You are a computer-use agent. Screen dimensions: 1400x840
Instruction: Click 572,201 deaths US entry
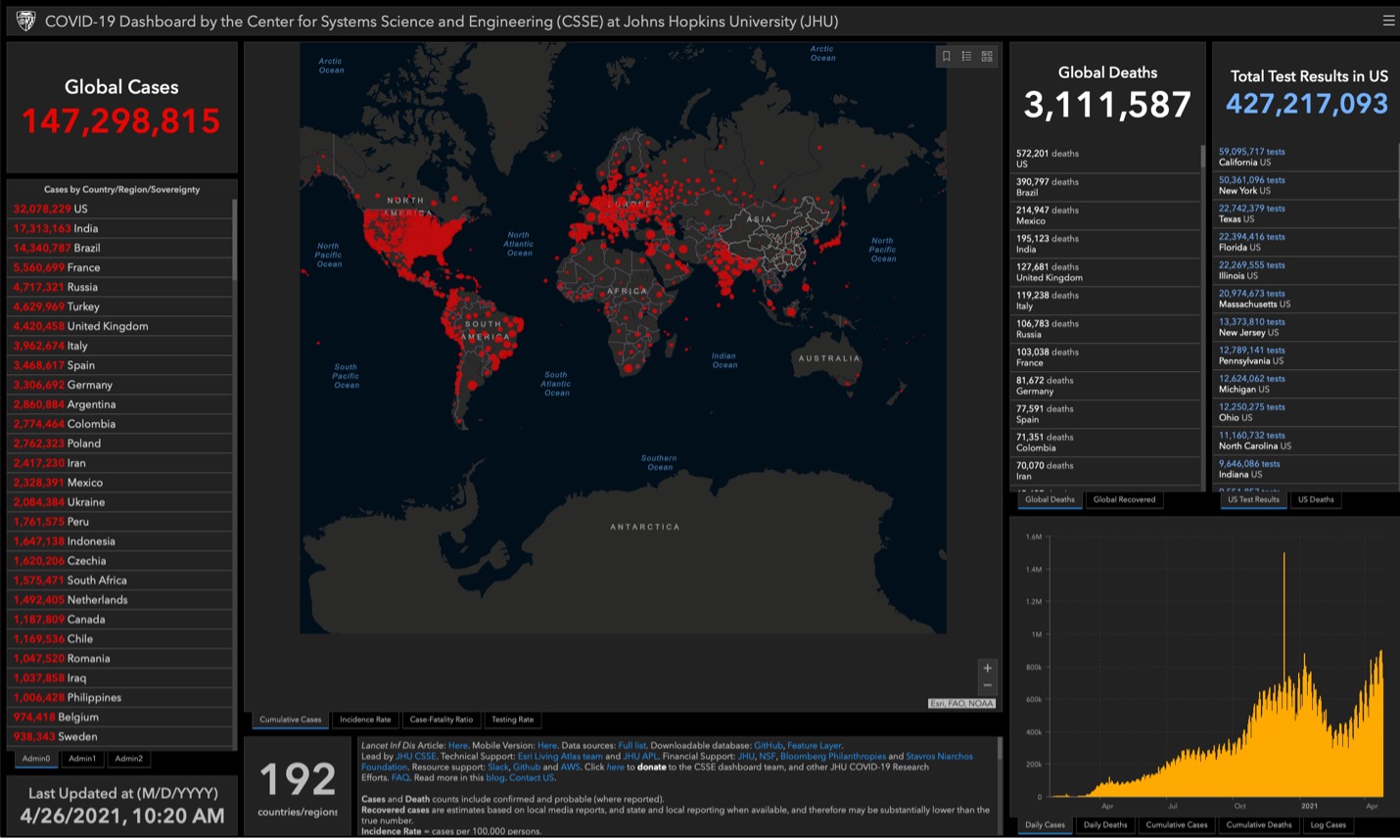[x=1105, y=159]
